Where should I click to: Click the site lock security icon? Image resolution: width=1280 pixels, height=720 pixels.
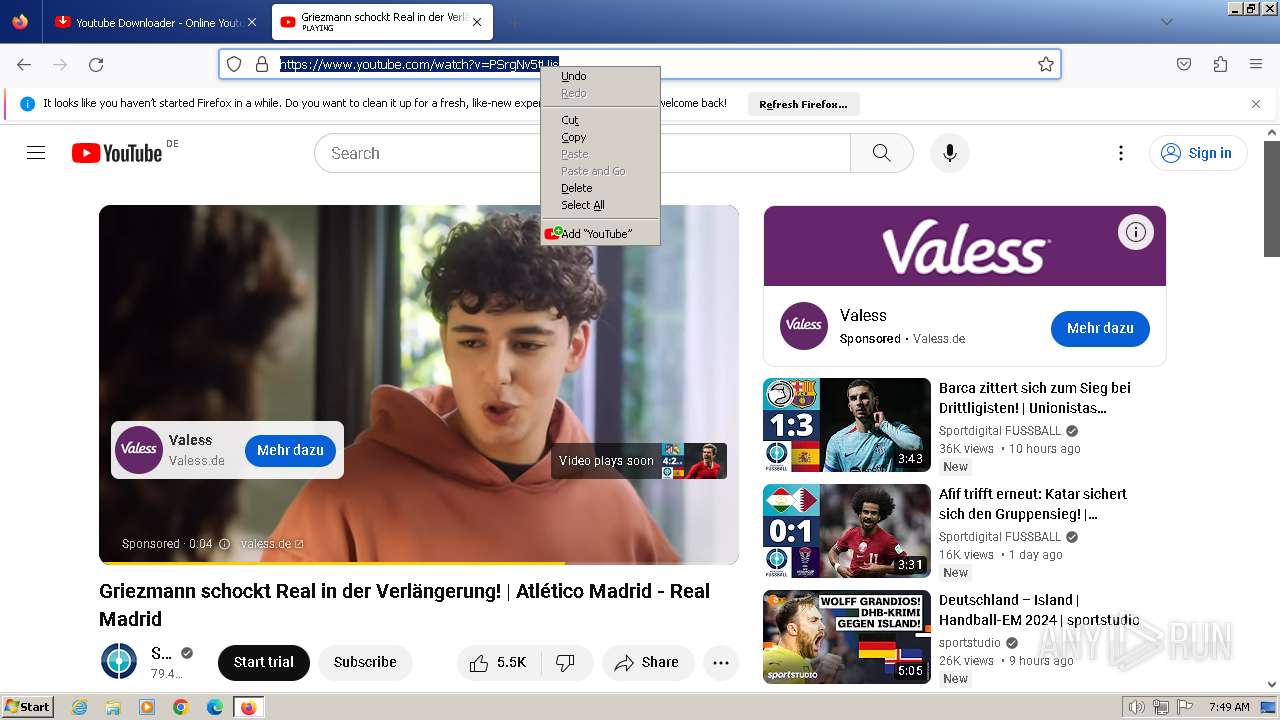262,64
